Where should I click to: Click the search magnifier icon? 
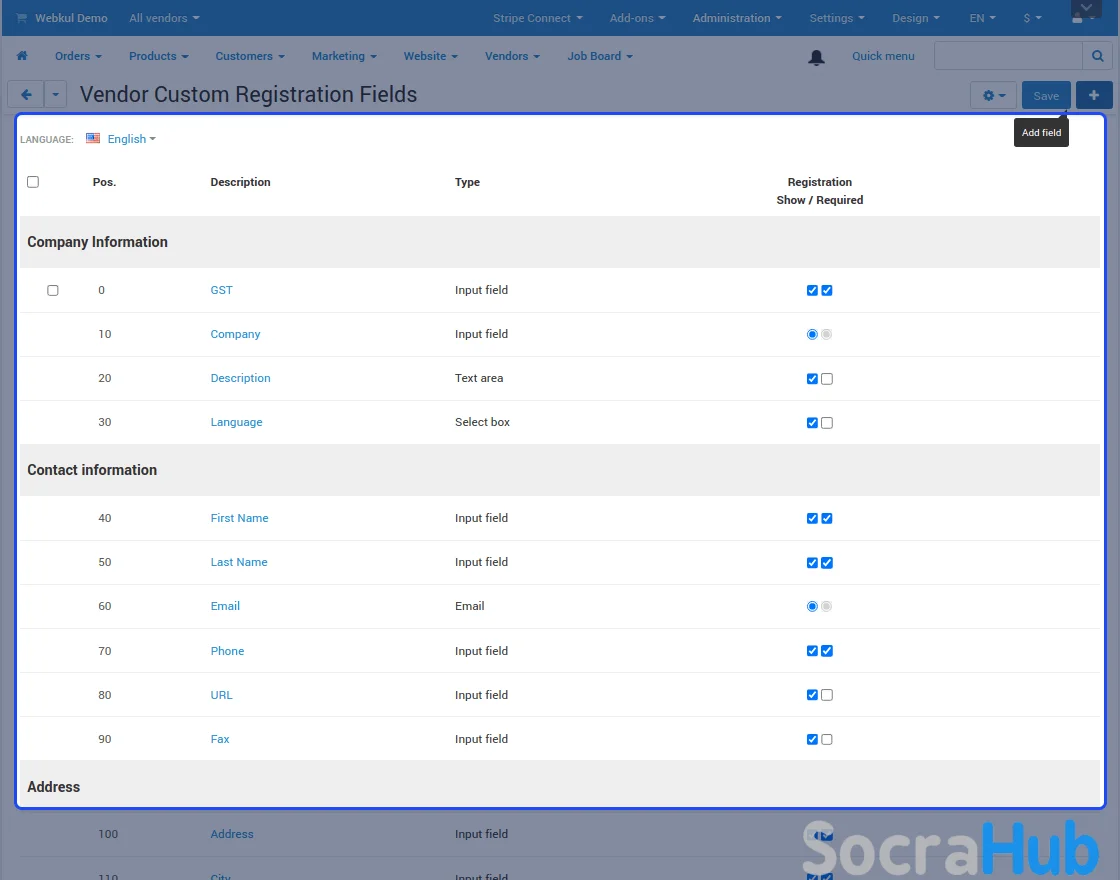coord(1097,56)
